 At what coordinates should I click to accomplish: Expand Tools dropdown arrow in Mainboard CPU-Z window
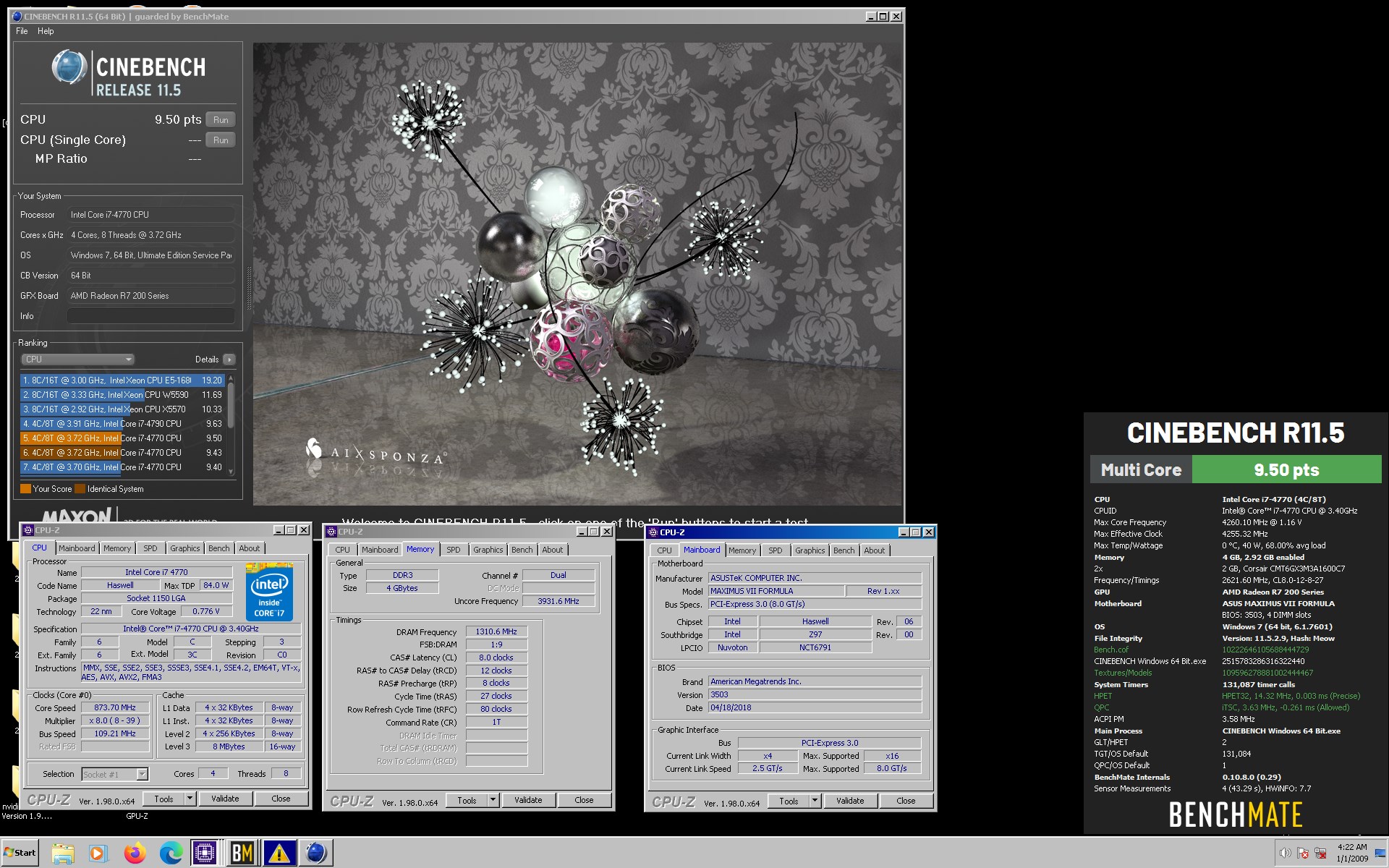pyautogui.click(x=815, y=801)
